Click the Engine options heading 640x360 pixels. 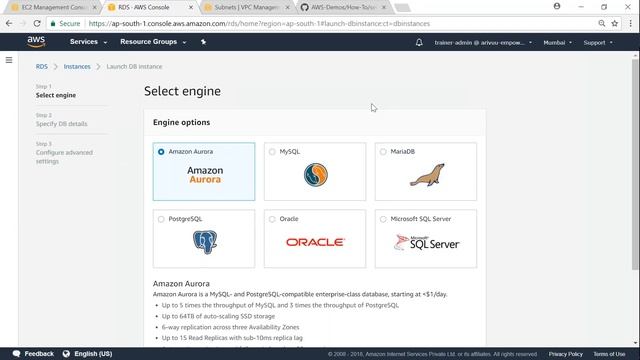(x=181, y=122)
